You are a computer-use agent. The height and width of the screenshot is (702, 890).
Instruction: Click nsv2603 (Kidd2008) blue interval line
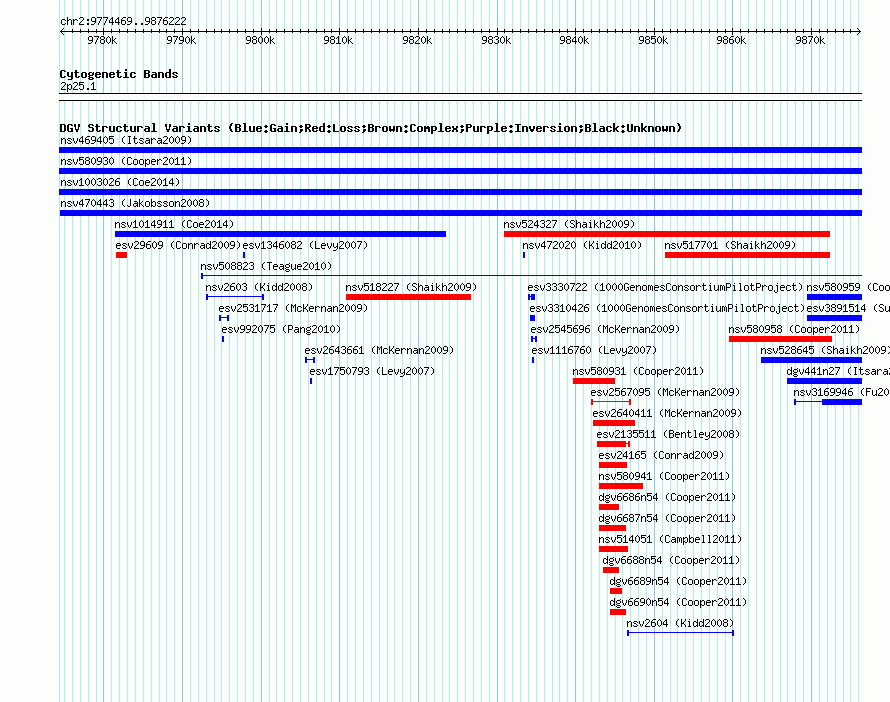pos(235,297)
